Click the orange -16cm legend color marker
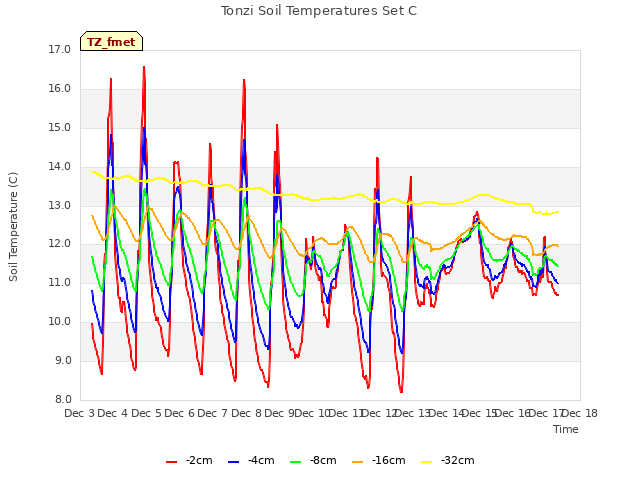Screen dimensions: 640x480 click(358, 462)
